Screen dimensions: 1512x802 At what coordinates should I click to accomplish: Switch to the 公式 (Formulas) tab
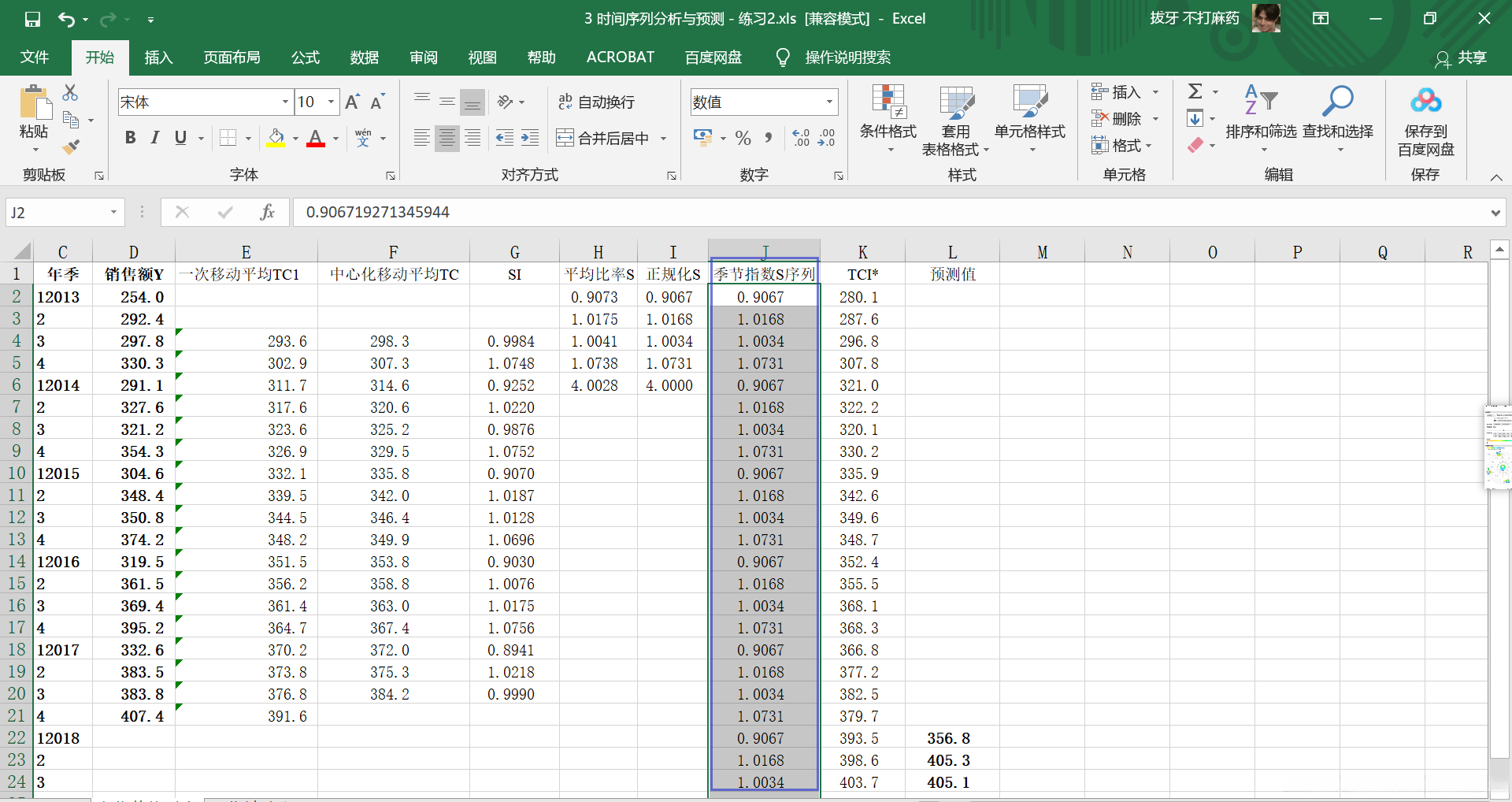(x=305, y=58)
